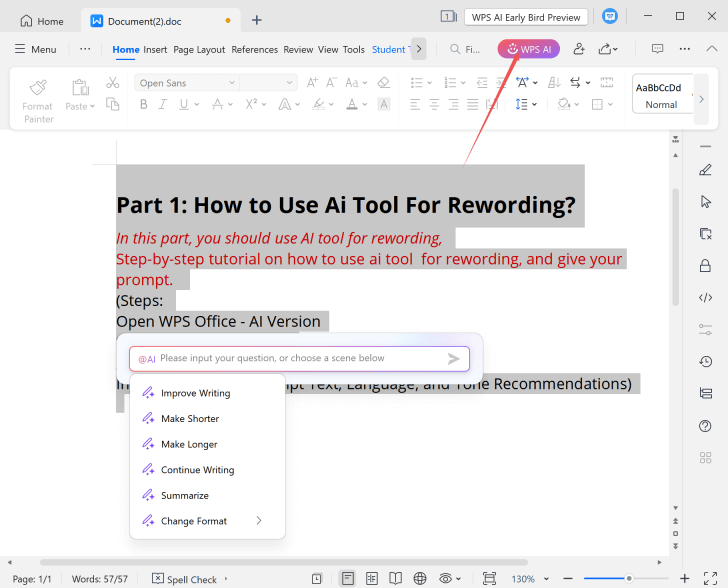This screenshot has height=588, width=728.
Task: Toggle eye protection mode icon
Action: click(x=446, y=579)
